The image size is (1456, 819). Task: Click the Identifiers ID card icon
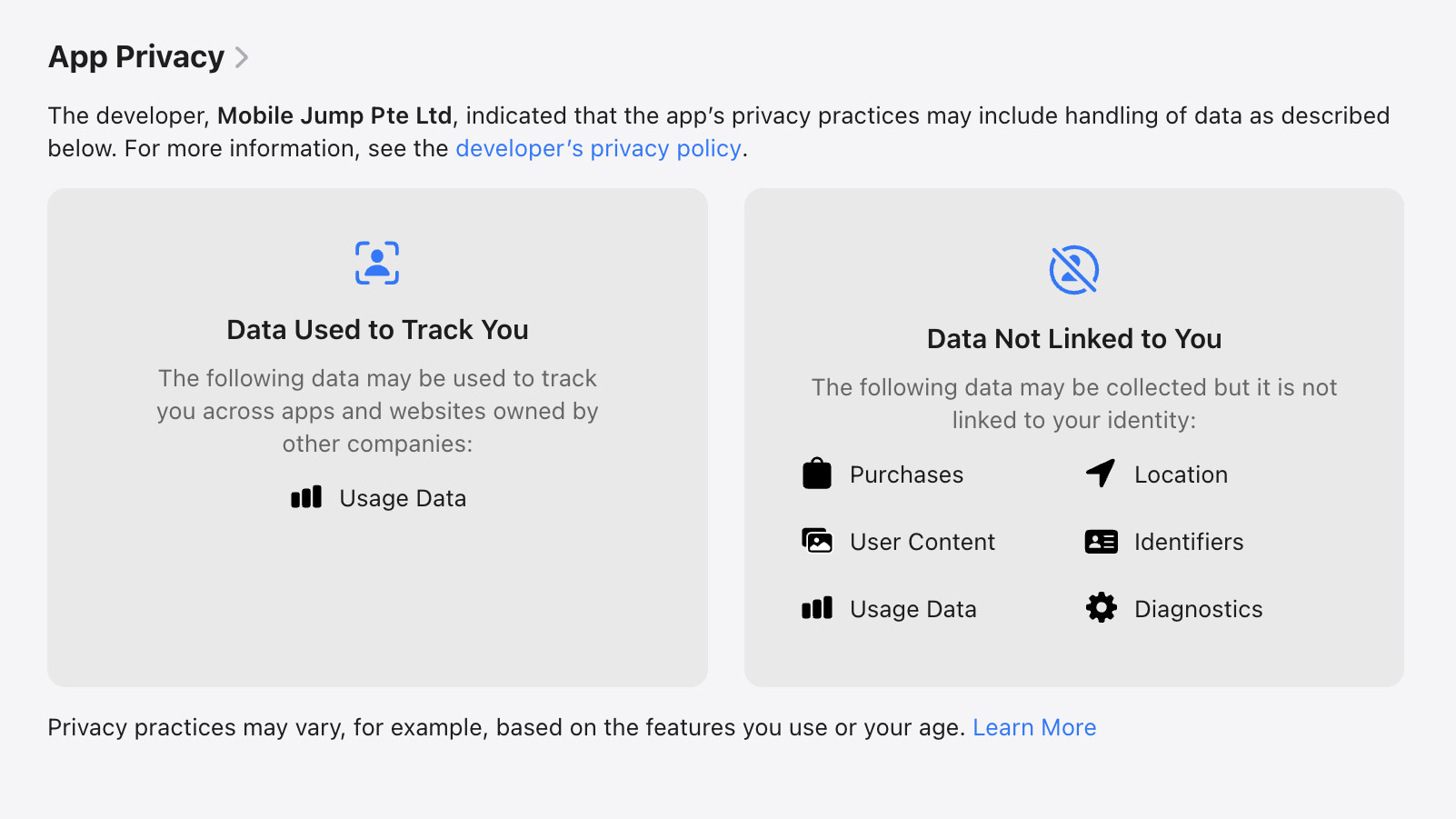(x=1101, y=541)
